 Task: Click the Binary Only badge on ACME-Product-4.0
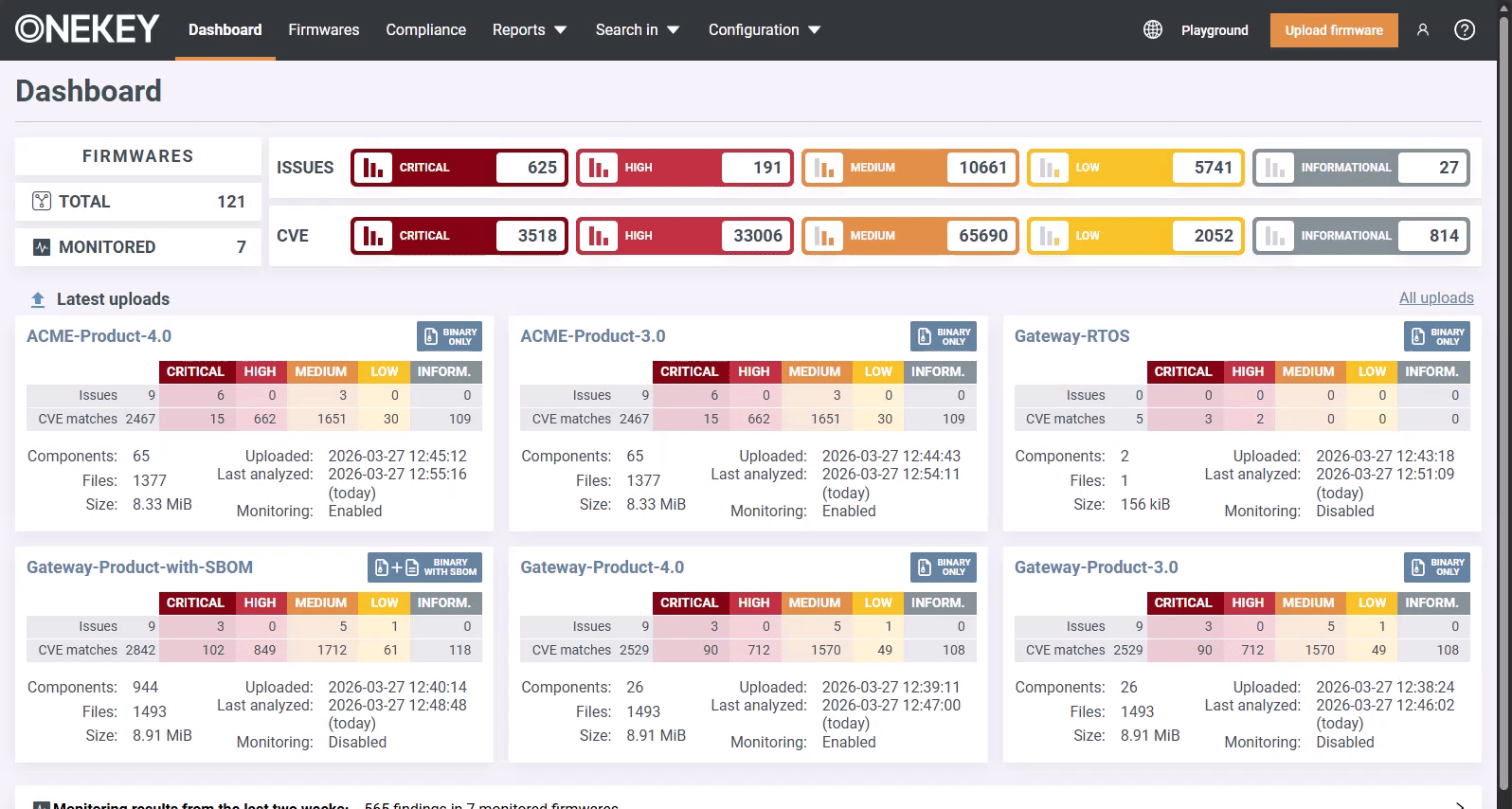tap(449, 336)
